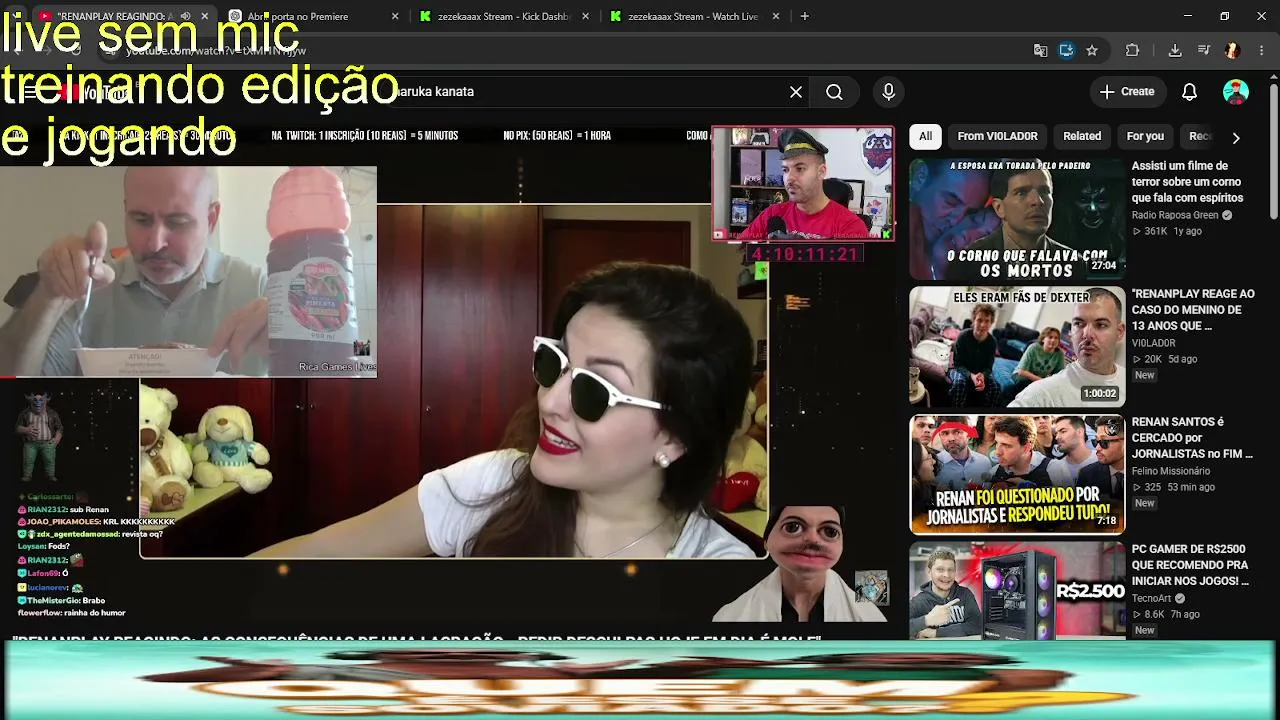Open a new browser tab
Image resolution: width=1280 pixels, height=720 pixels.
(804, 16)
